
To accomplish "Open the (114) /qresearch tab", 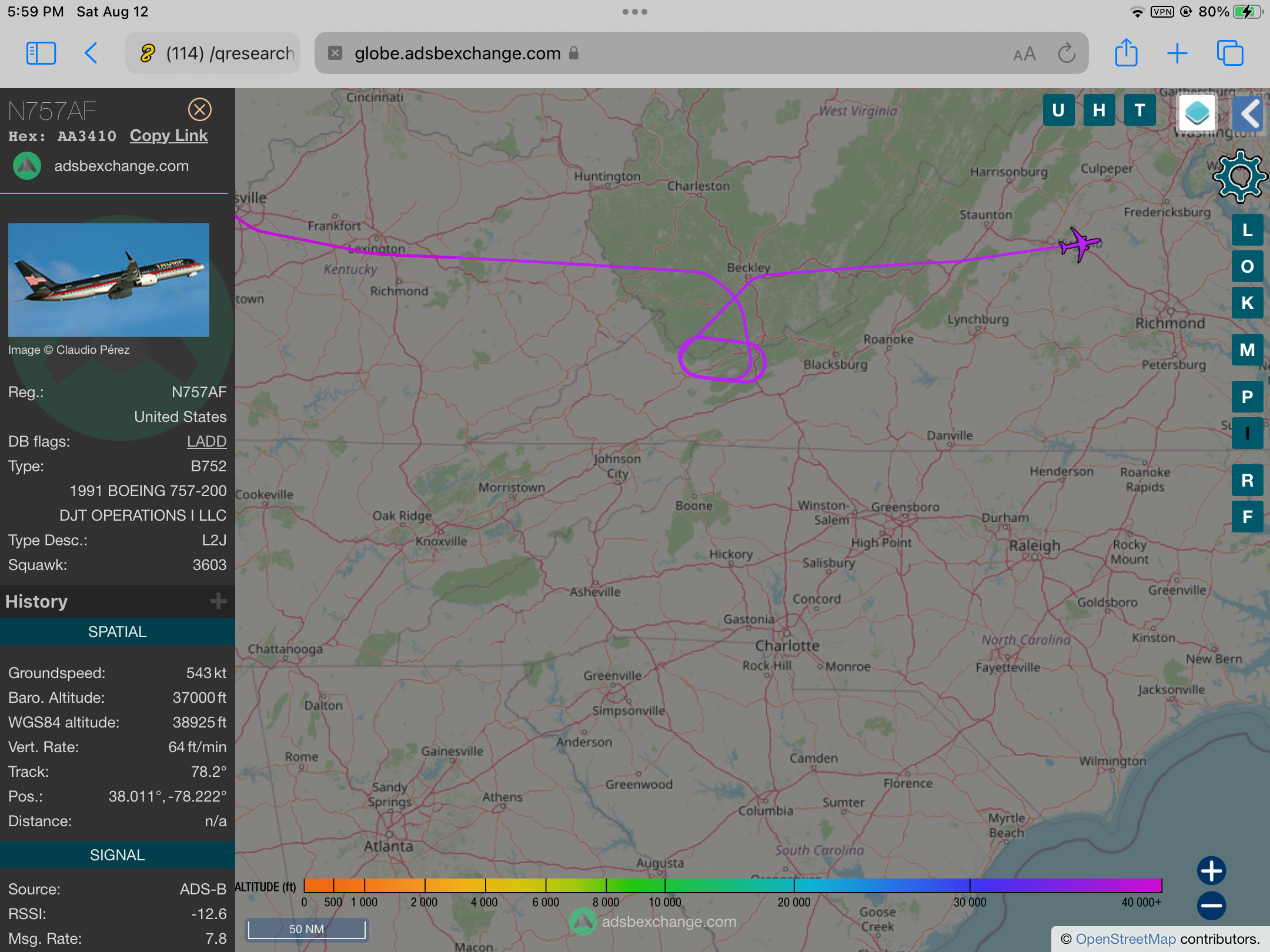I will 213,53.
